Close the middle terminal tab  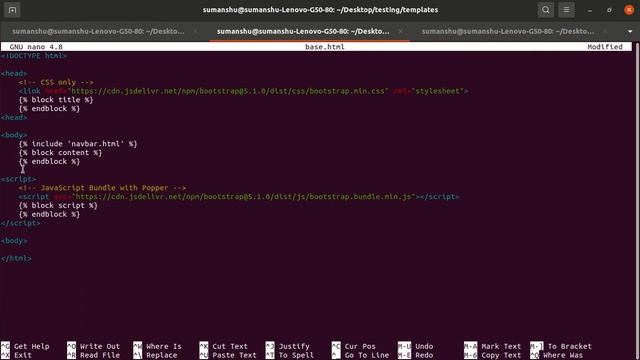click(400, 31)
